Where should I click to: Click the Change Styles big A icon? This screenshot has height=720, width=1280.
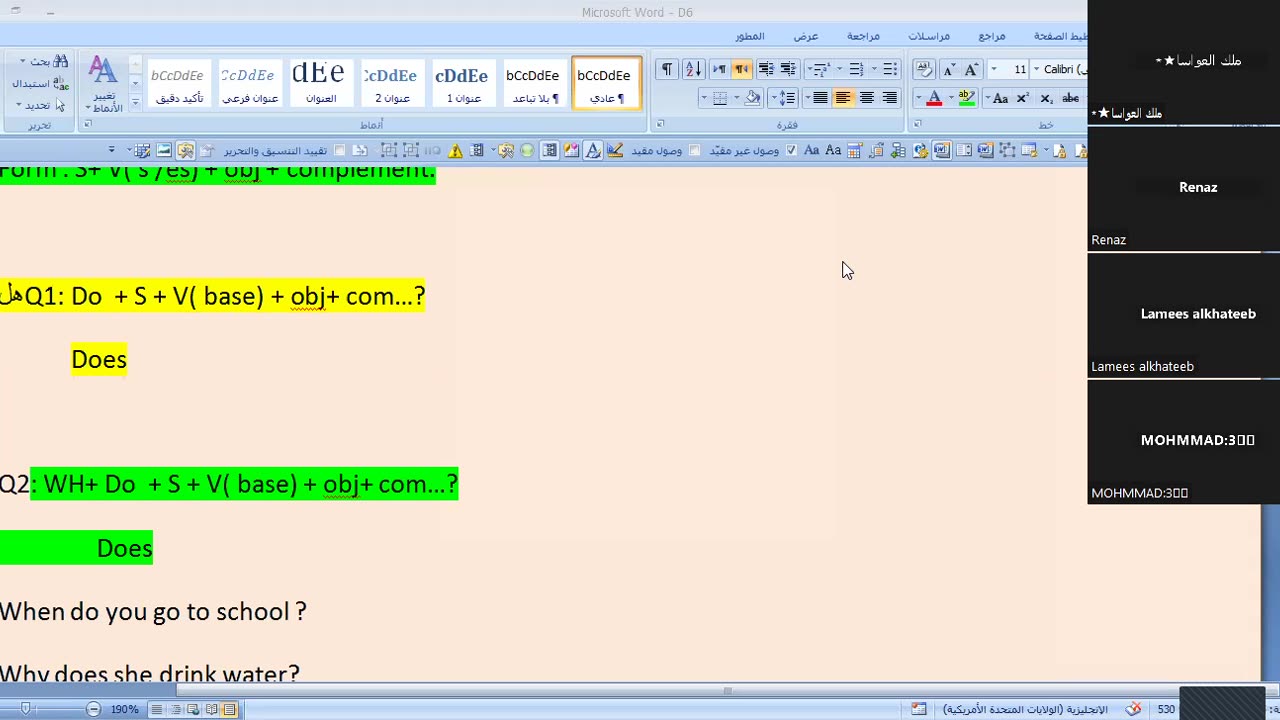[x=103, y=70]
